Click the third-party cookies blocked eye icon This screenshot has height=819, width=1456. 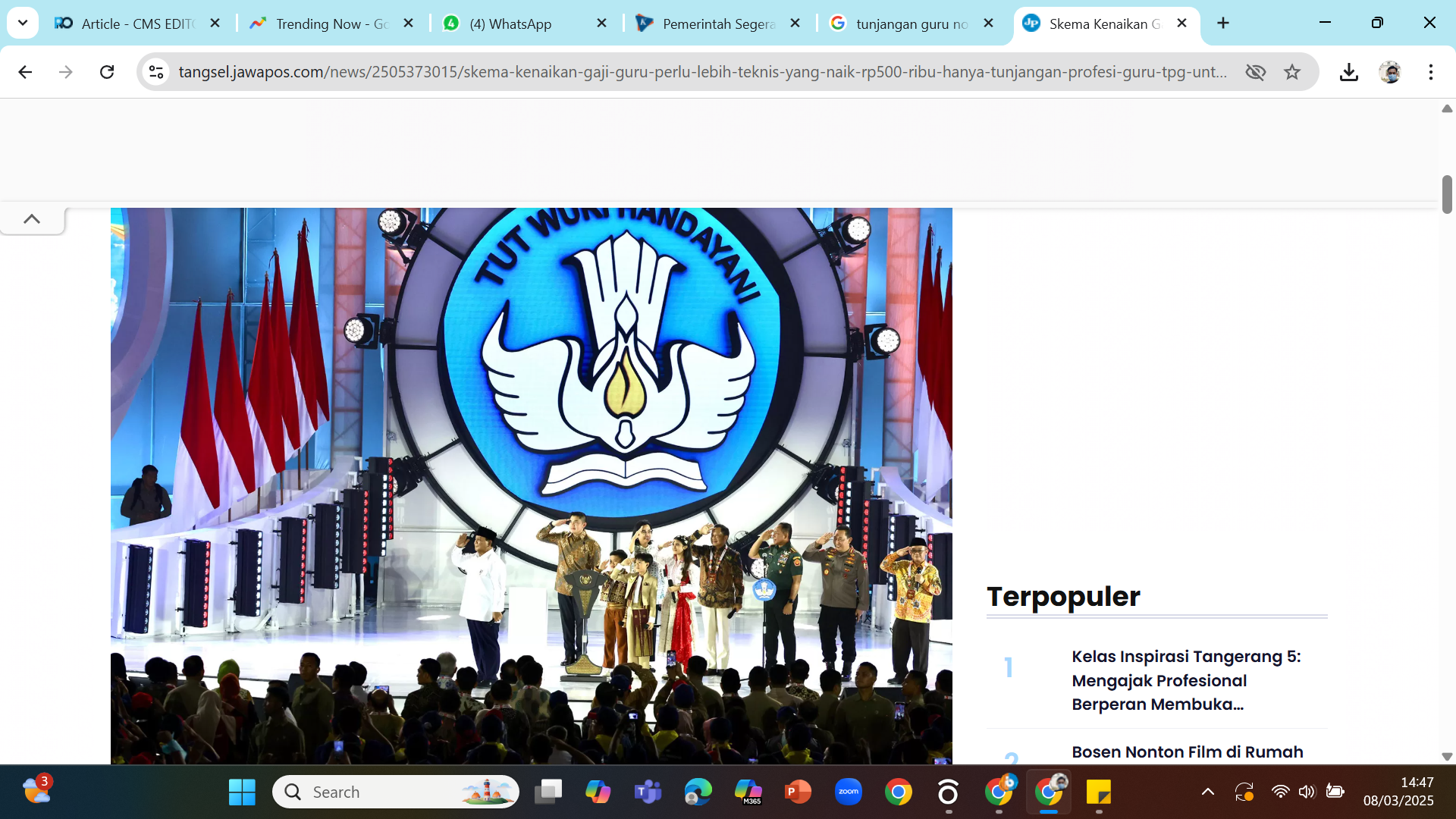1256,72
